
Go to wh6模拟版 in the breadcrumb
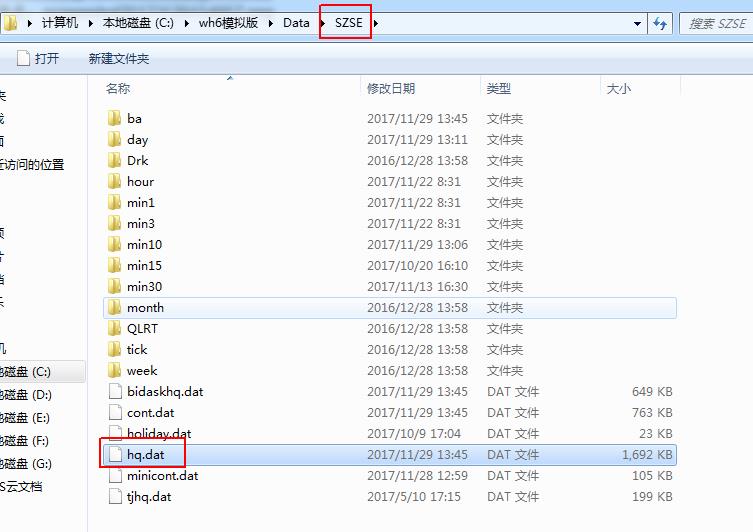pyautogui.click(x=229, y=23)
